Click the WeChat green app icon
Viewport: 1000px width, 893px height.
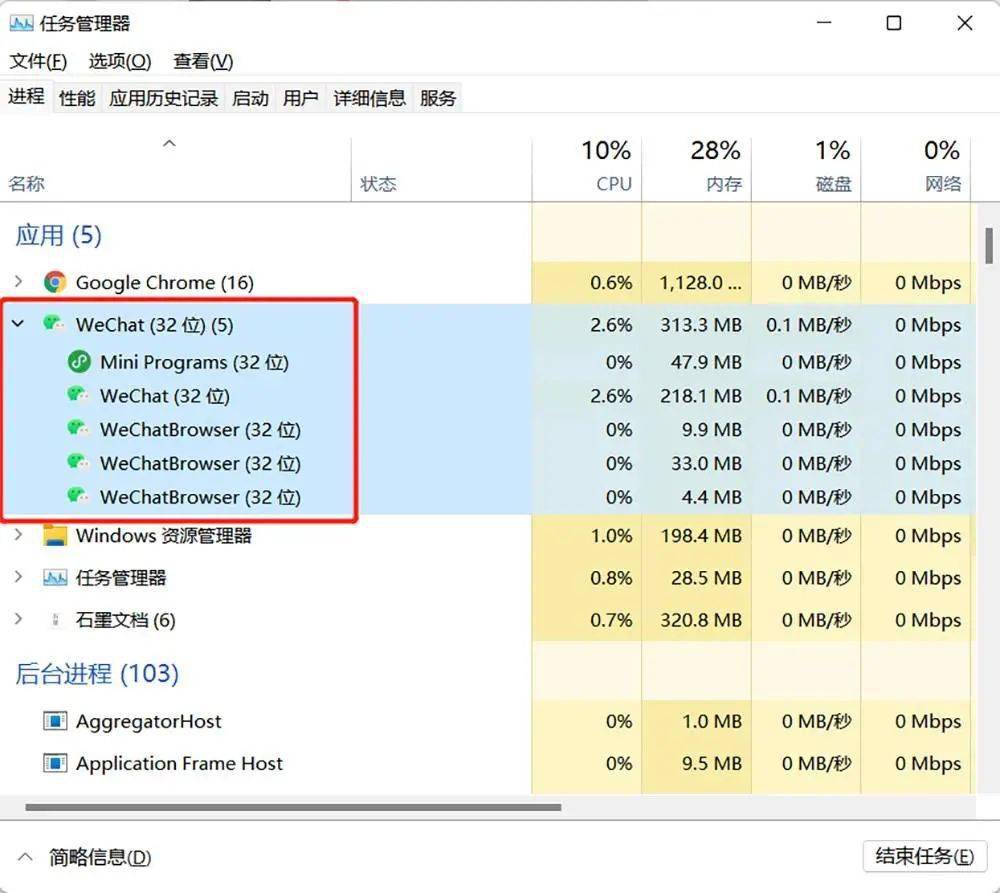pyautogui.click(x=54, y=324)
